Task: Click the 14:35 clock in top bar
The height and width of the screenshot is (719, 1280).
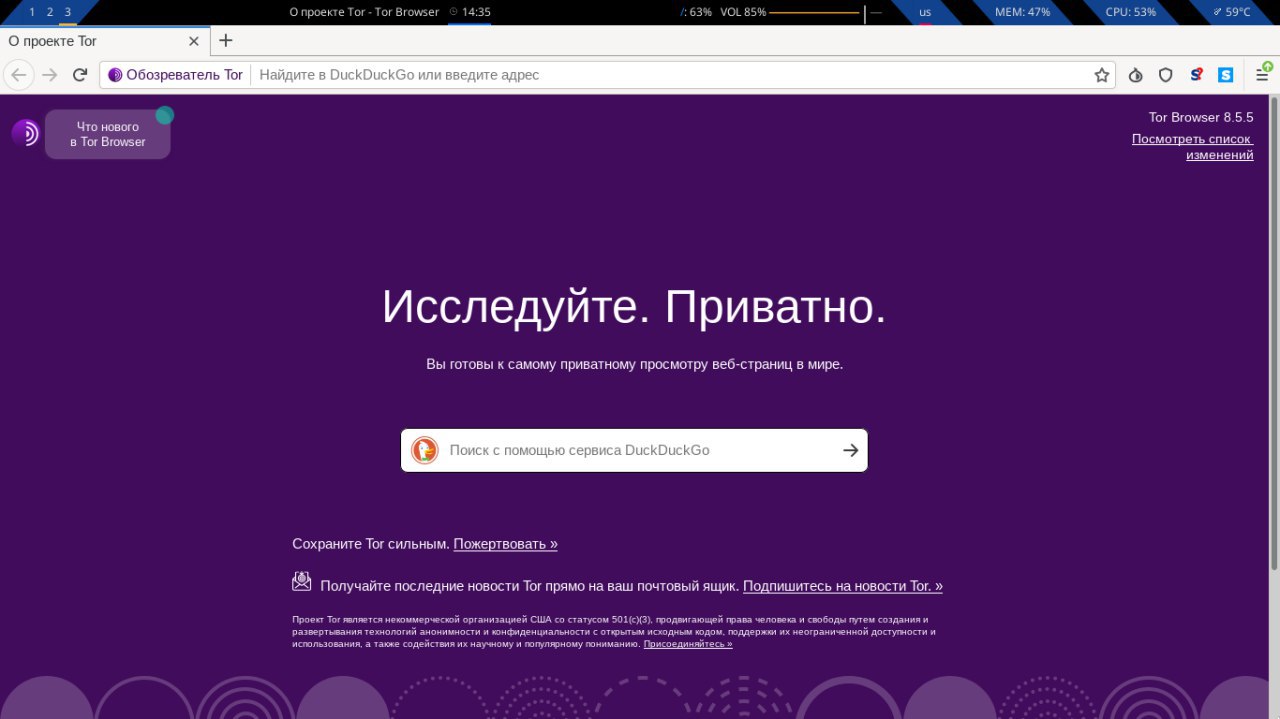Action: point(469,12)
